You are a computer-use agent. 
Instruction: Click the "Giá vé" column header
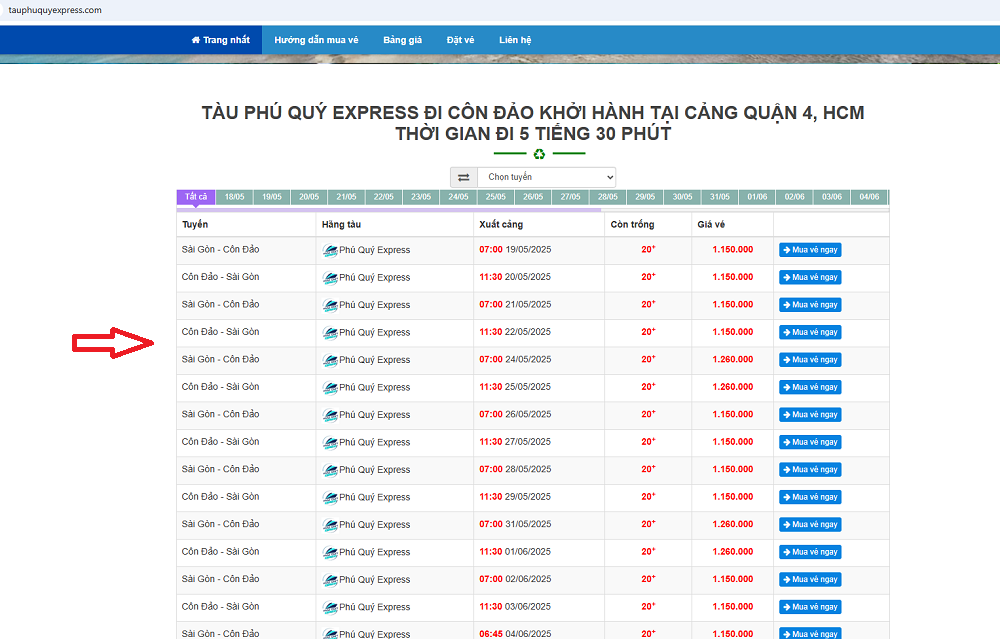click(711, 224)
